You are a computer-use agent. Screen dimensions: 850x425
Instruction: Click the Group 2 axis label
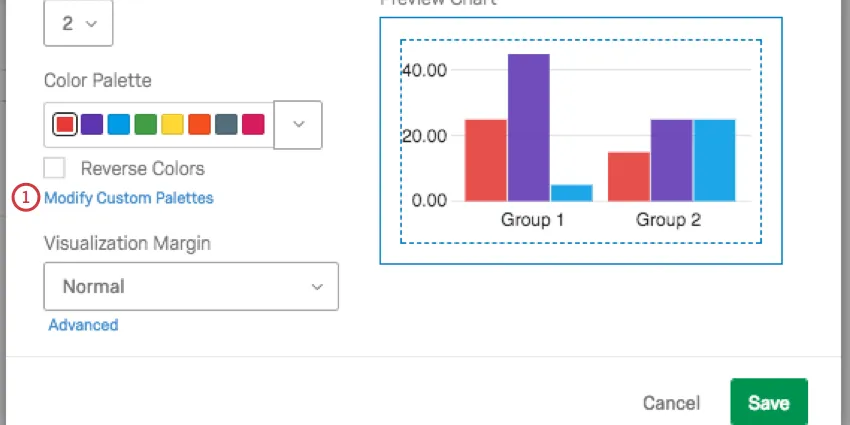click(x=669, y=220)
